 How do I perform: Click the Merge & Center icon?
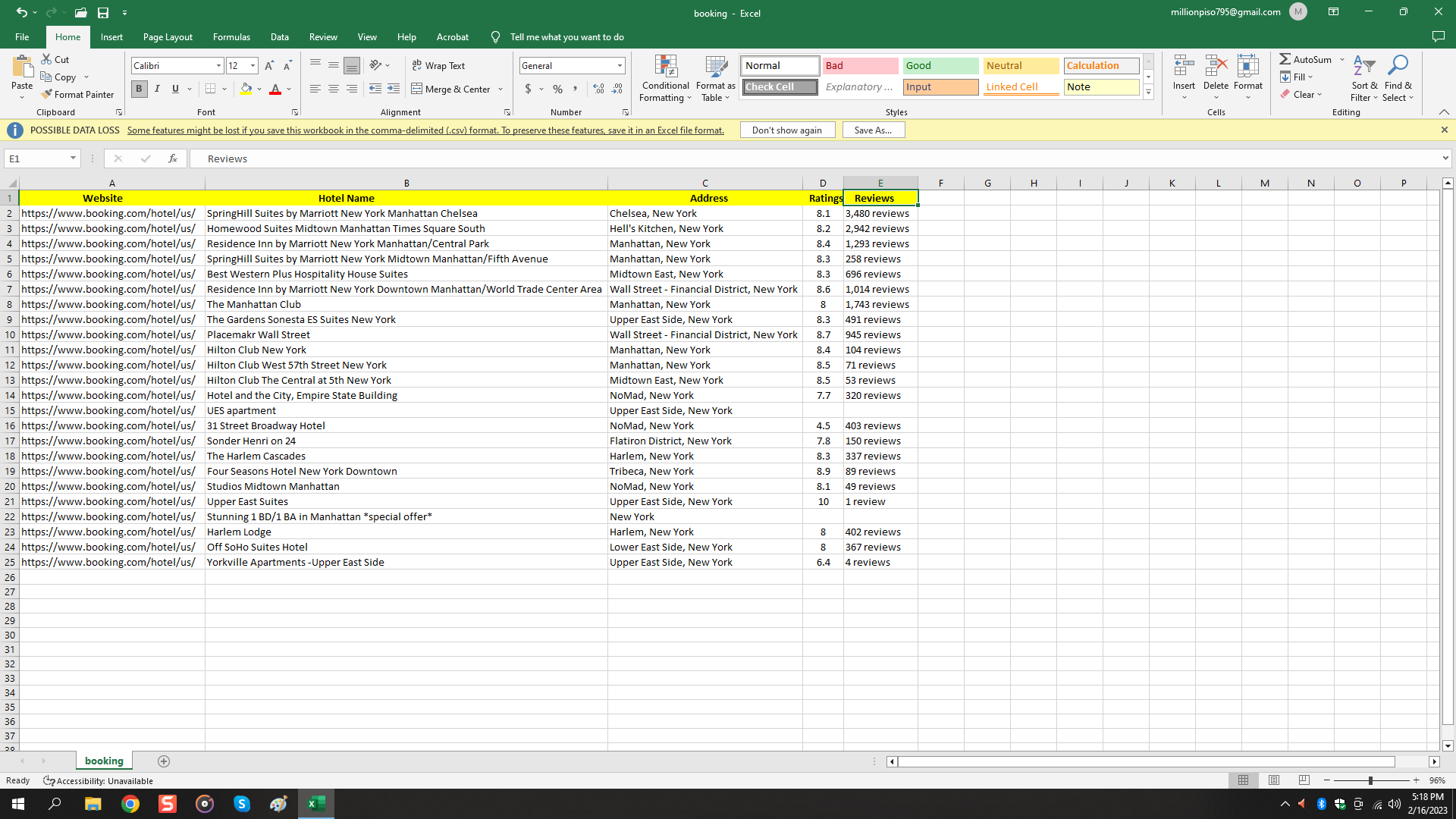tap(417, 89)
